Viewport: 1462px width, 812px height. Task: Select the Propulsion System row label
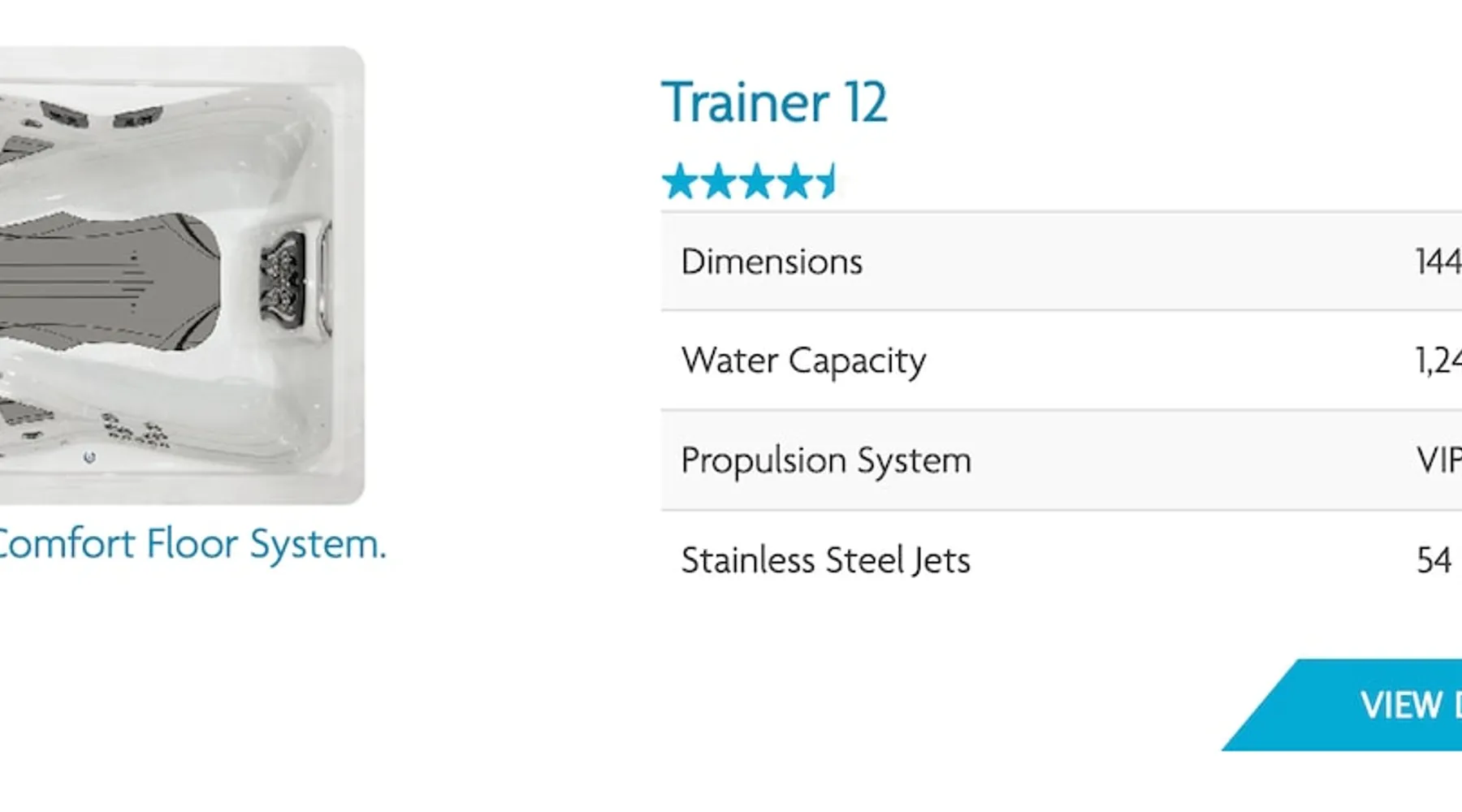(826, 460)
